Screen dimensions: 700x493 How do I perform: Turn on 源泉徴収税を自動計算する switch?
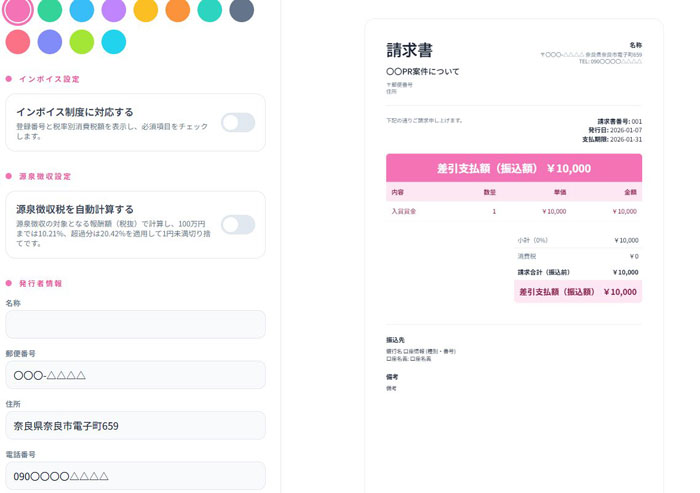coord(238,224)
